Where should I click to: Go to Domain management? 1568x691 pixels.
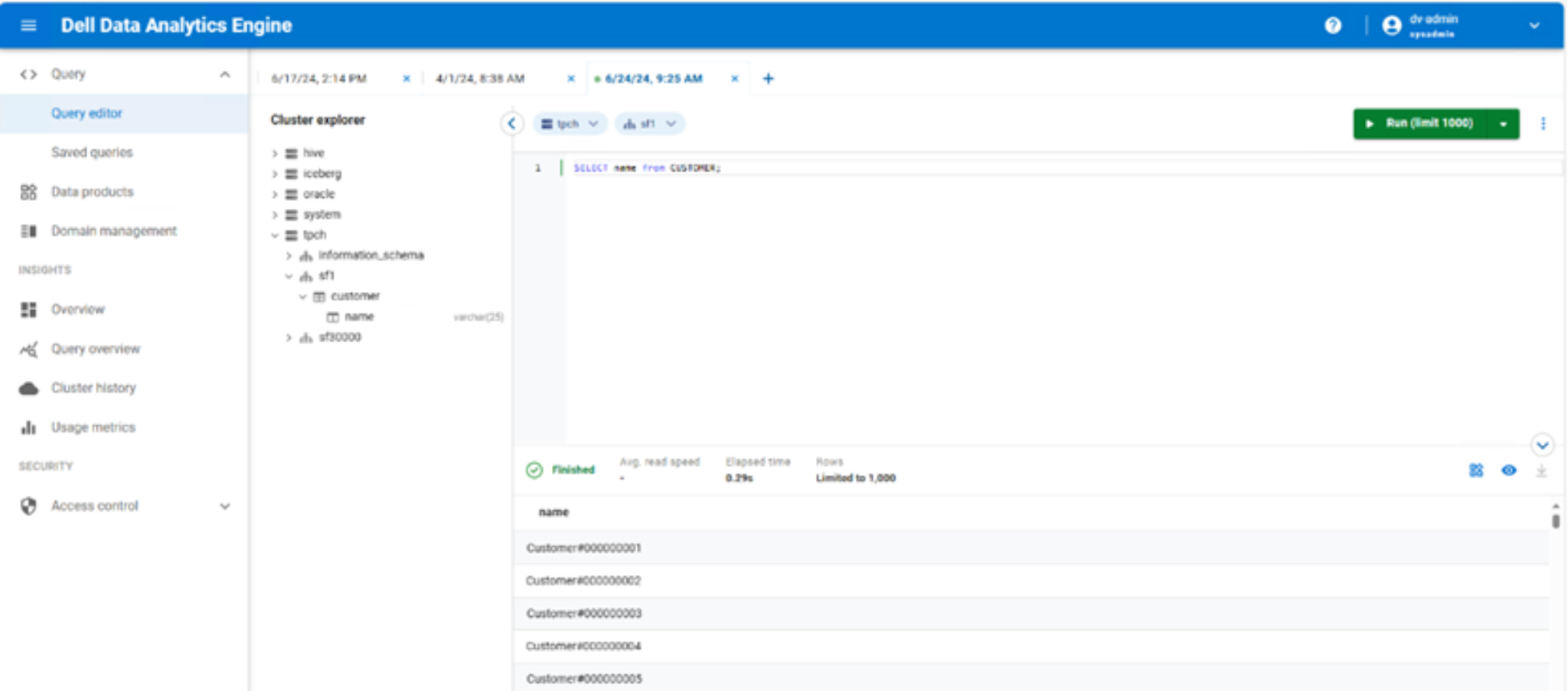pos(114,231)
